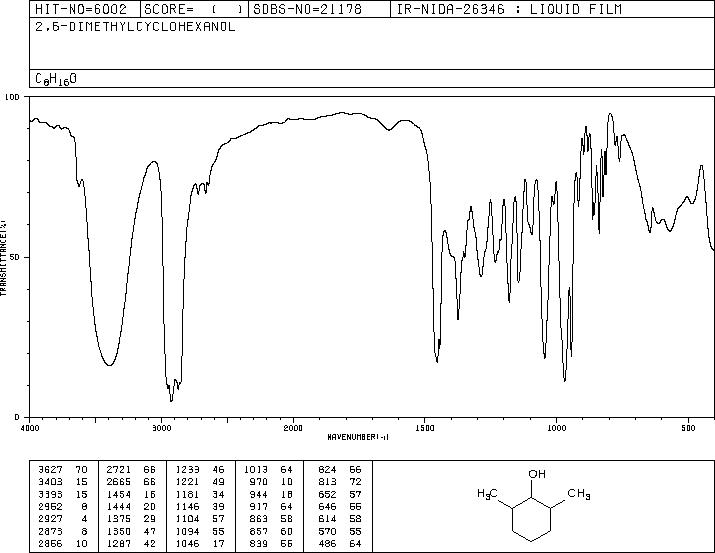Click the 646 value in last table column
The image size is (715, 553).
point(328,506)
